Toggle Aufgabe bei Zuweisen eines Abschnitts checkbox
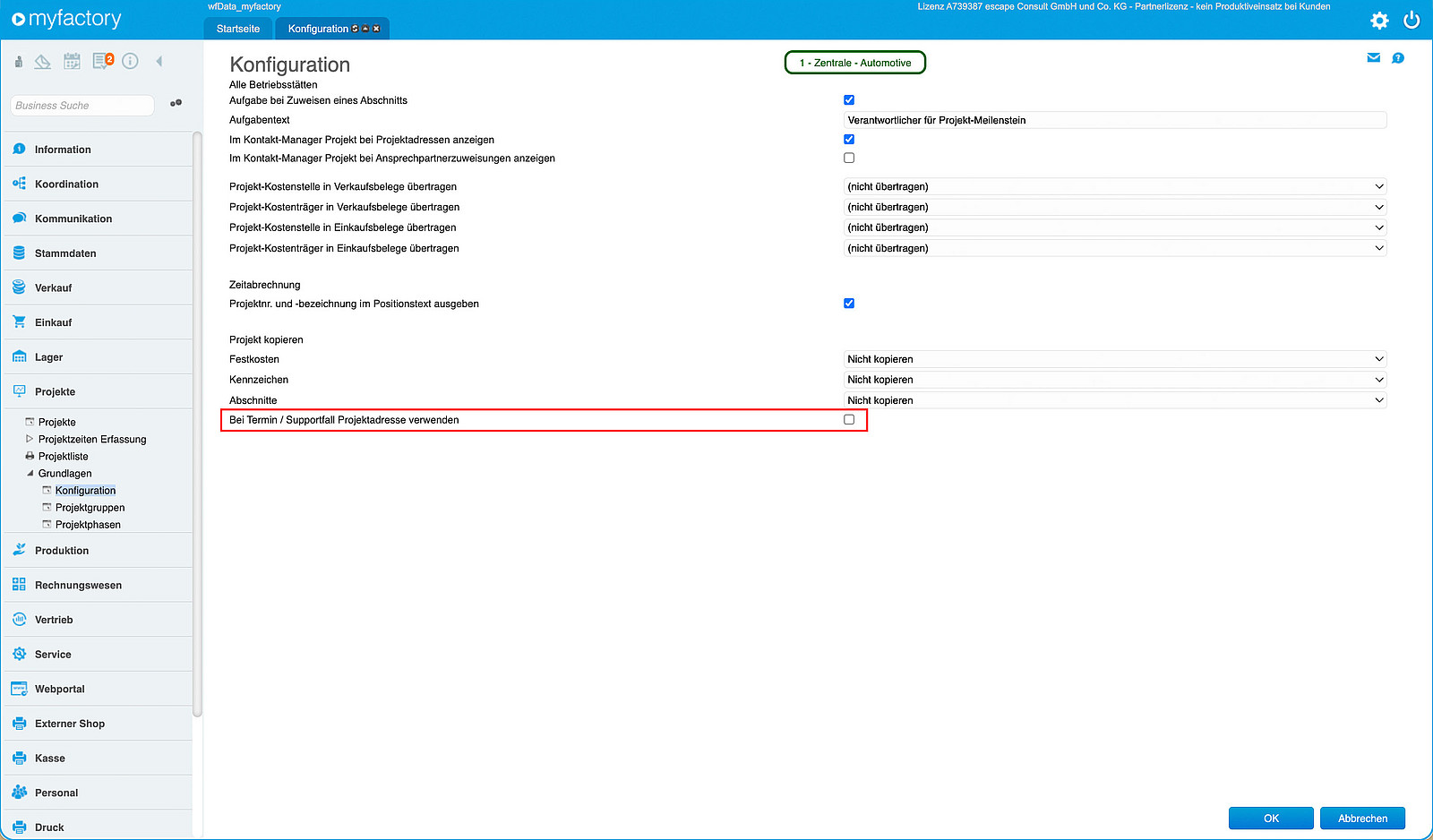Image resolution: width=1433 pixels, height=840 pixels. tap(849, 100)
